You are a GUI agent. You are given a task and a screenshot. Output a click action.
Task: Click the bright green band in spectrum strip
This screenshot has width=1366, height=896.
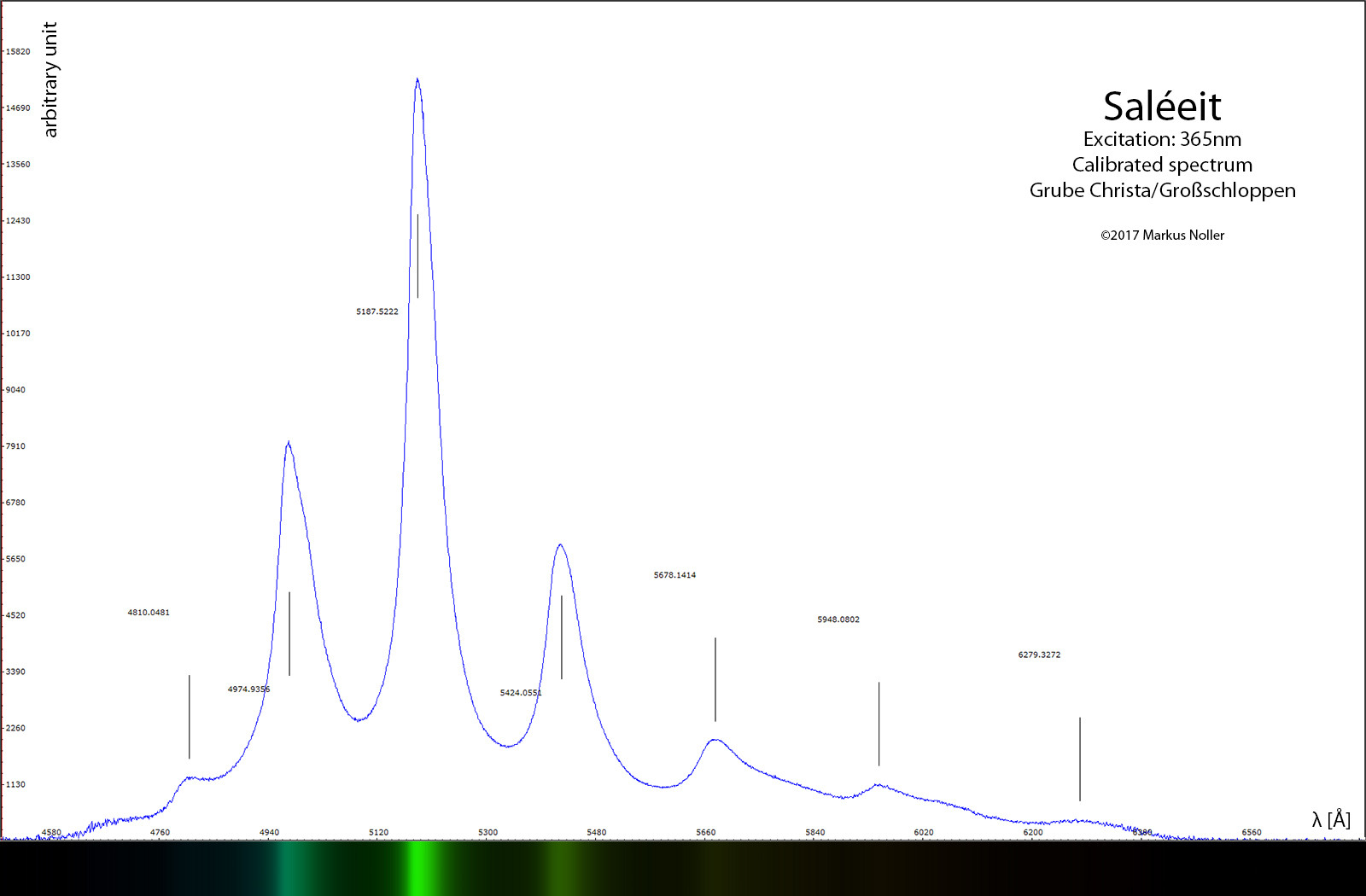coord(417,868)
